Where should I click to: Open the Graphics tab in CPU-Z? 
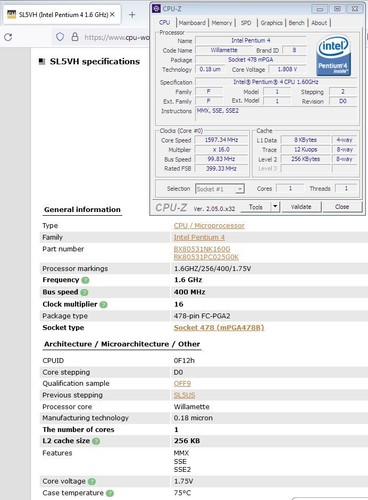[271, 23]
